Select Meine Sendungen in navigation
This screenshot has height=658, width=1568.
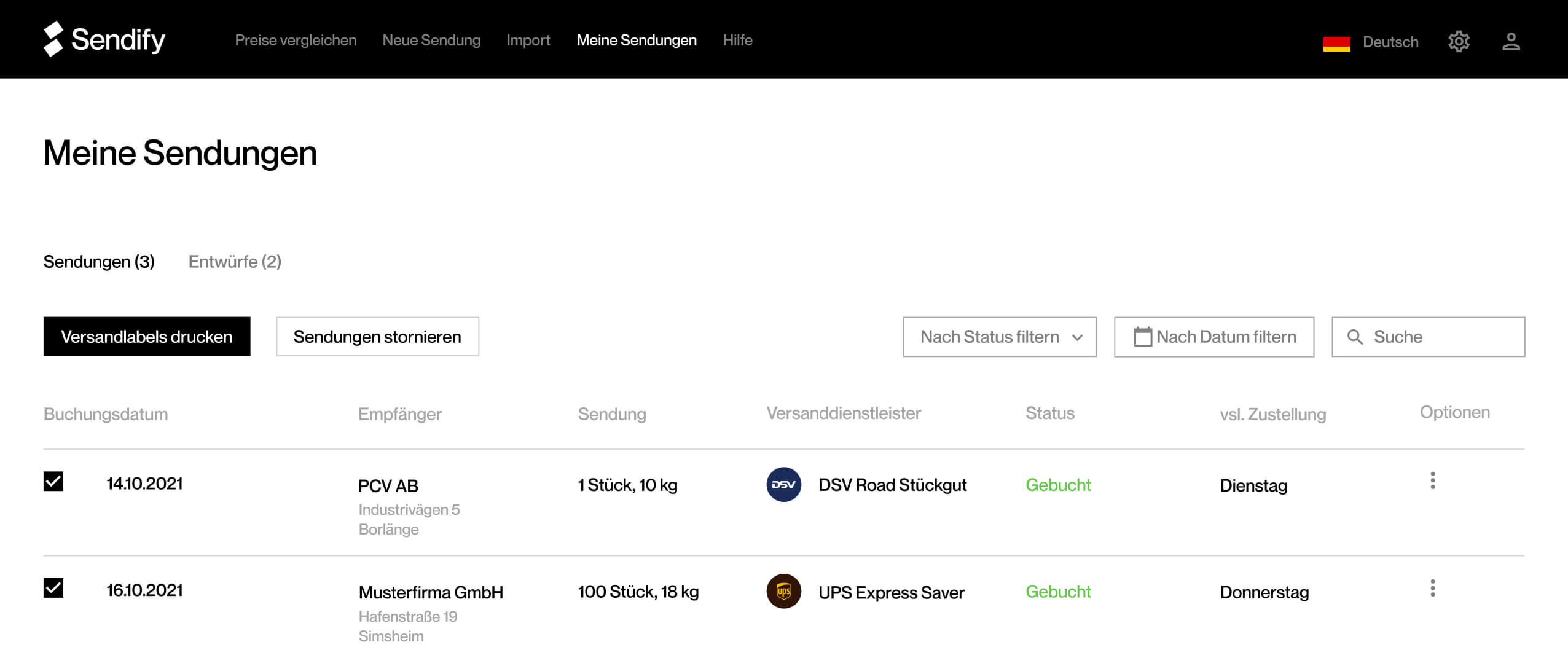[x=637, y=41]
